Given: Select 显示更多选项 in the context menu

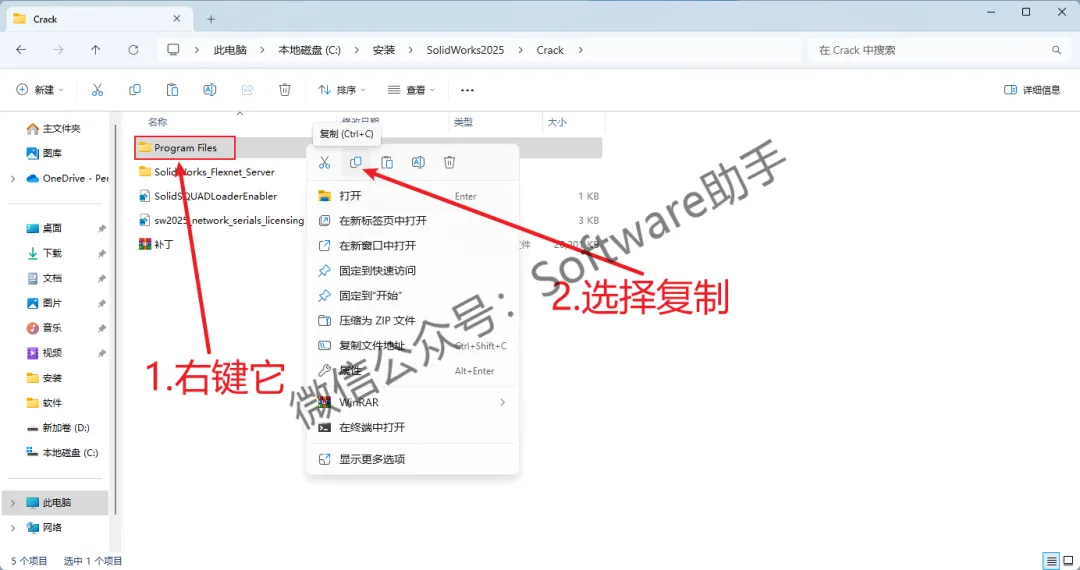Looking at the screenshot, I should point(413,459).
